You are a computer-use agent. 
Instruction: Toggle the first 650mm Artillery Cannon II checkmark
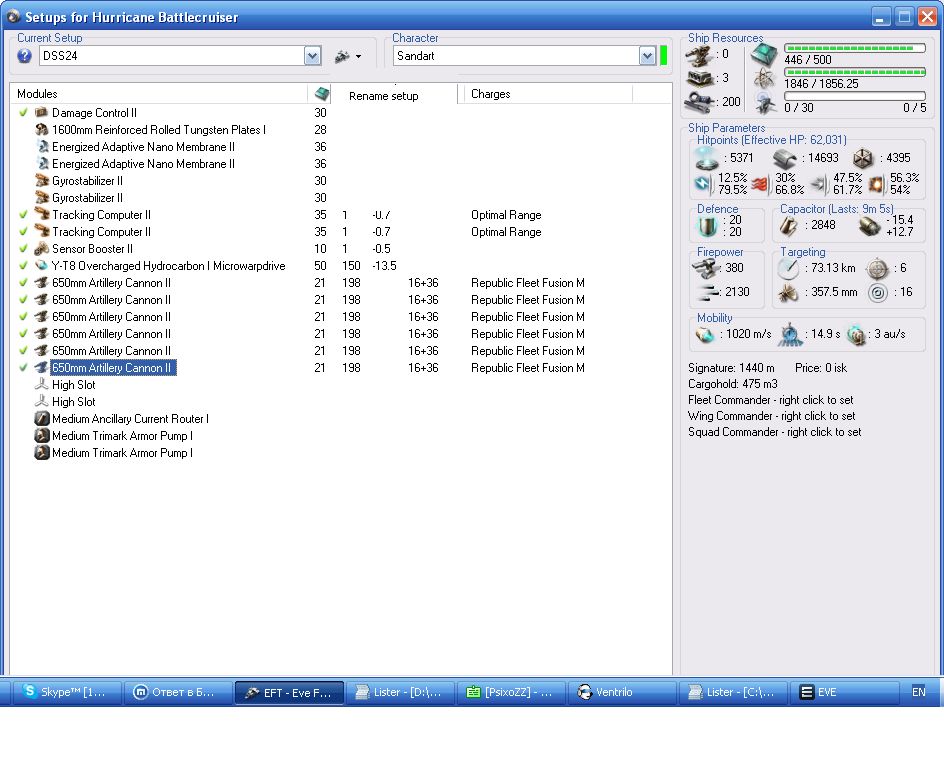(23, 282)
